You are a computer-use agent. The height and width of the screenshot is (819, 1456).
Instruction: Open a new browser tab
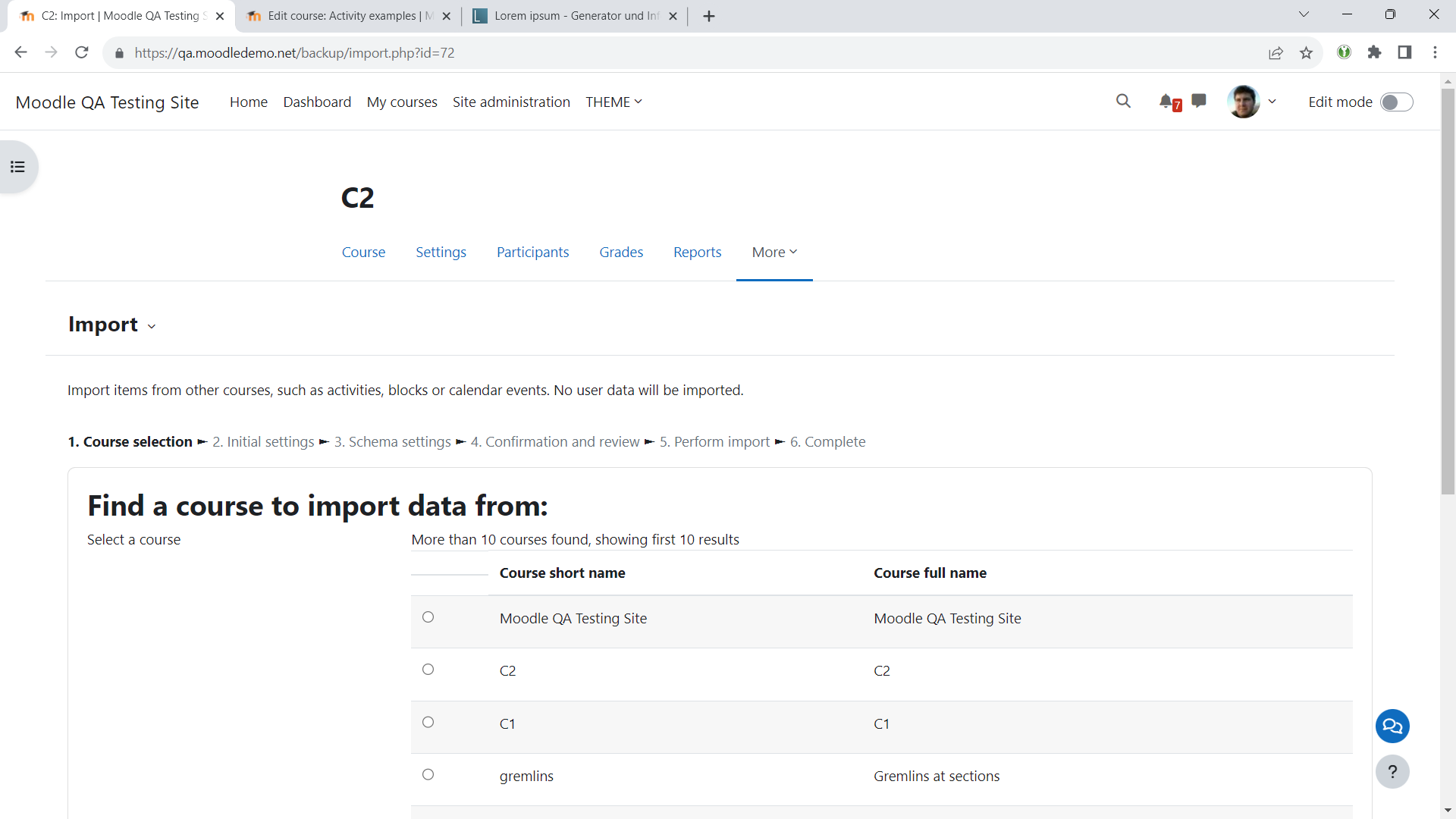coord(709,16)
